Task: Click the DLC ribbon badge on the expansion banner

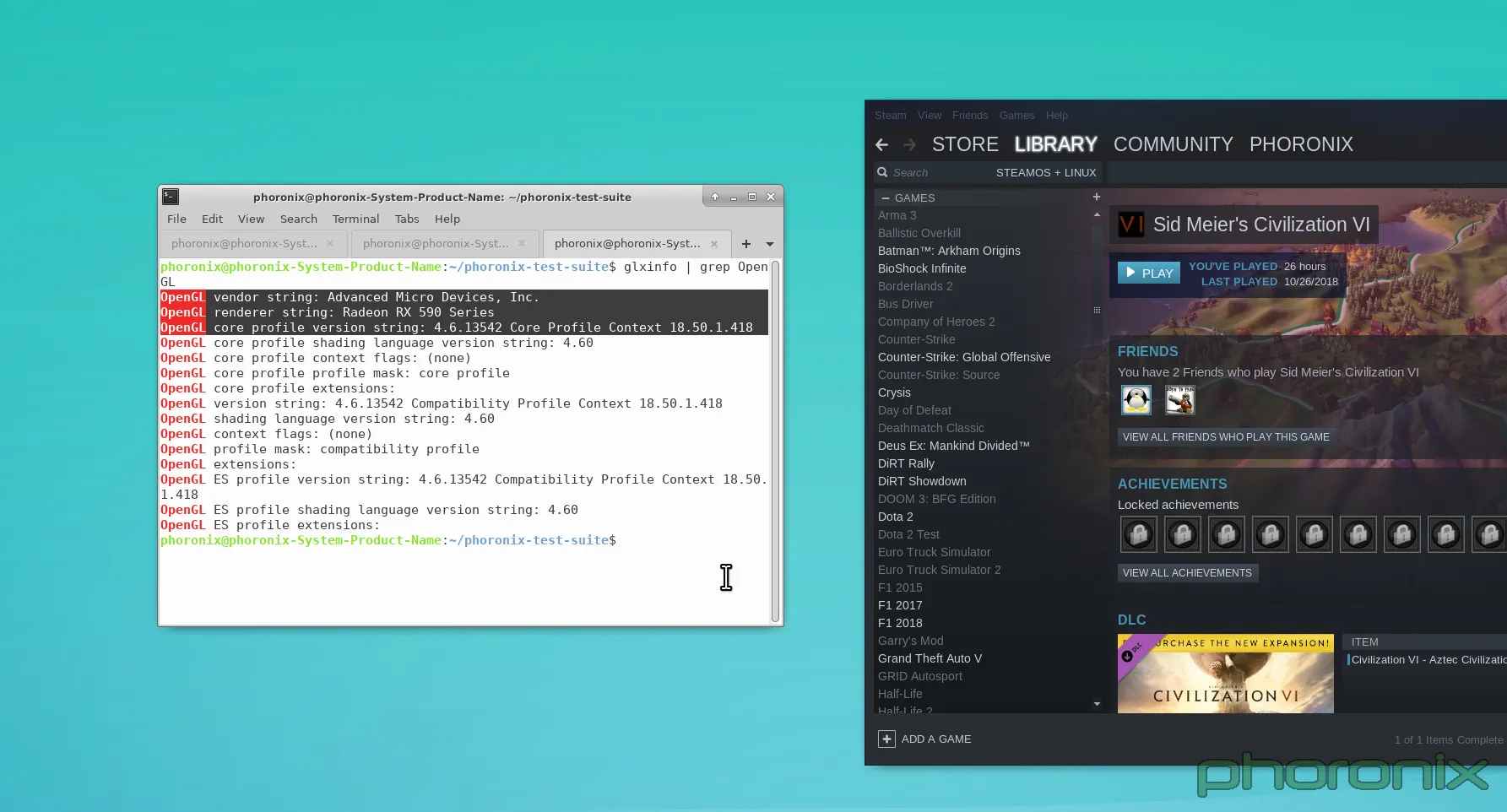Action: coord(1131,650)
